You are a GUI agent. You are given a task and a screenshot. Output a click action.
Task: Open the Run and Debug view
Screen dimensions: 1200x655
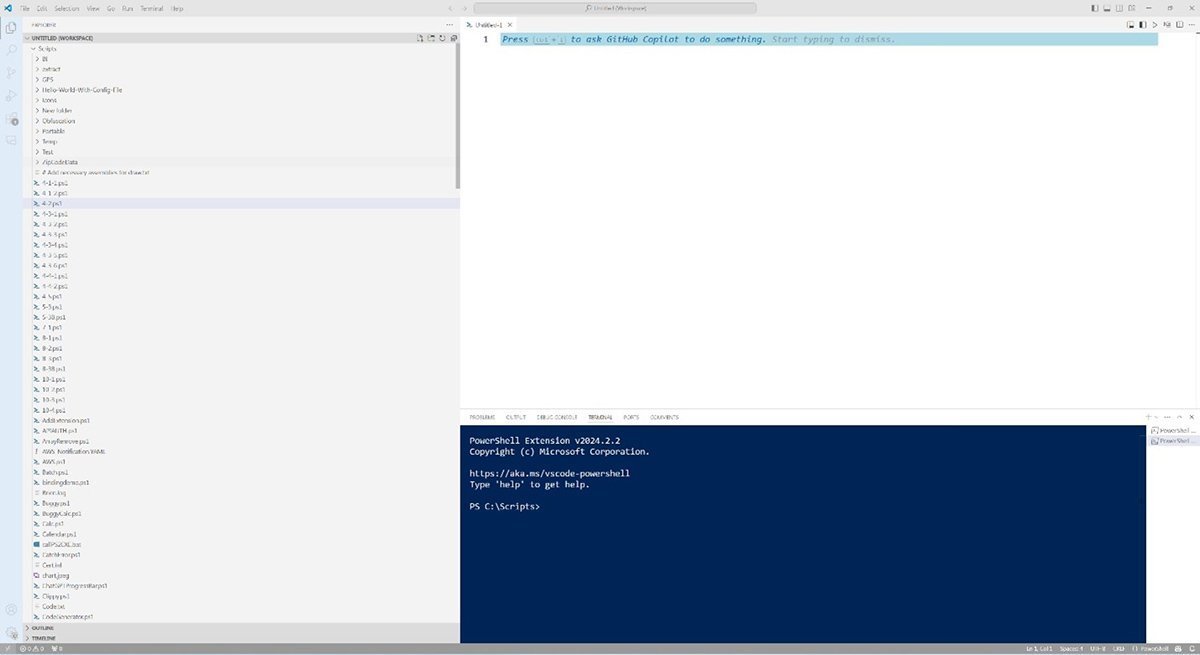coord(11,96)
